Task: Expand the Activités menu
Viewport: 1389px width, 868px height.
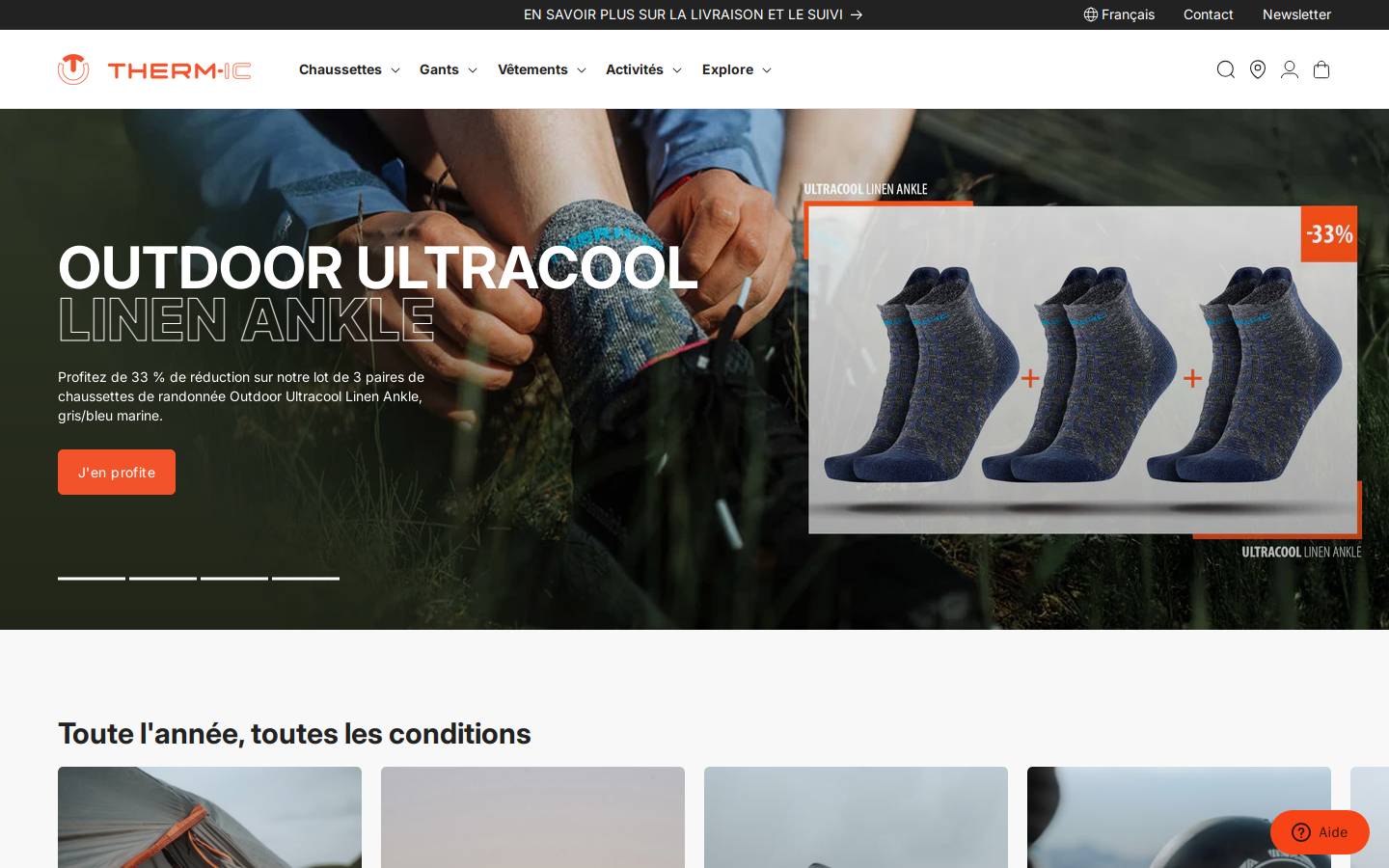Action: [643, 69]
